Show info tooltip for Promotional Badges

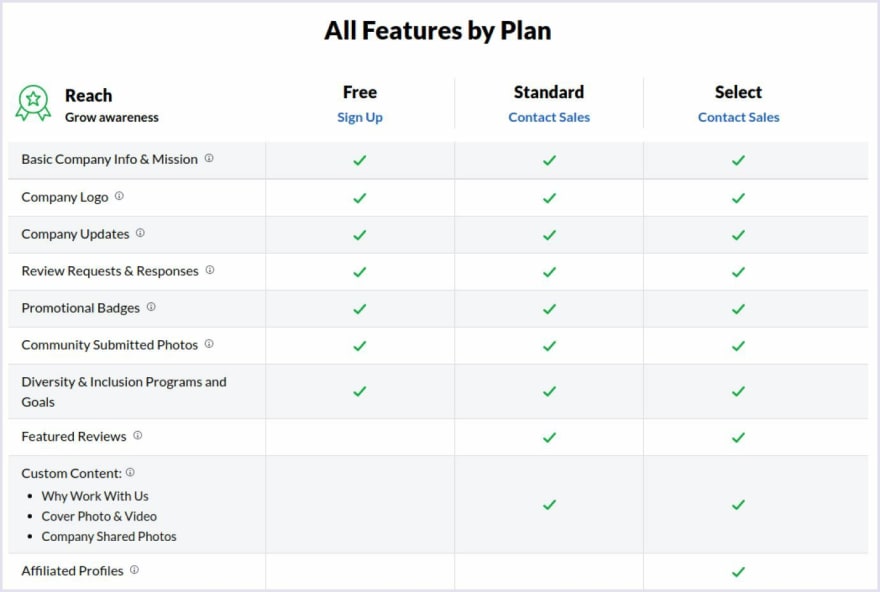click(151, 307)
